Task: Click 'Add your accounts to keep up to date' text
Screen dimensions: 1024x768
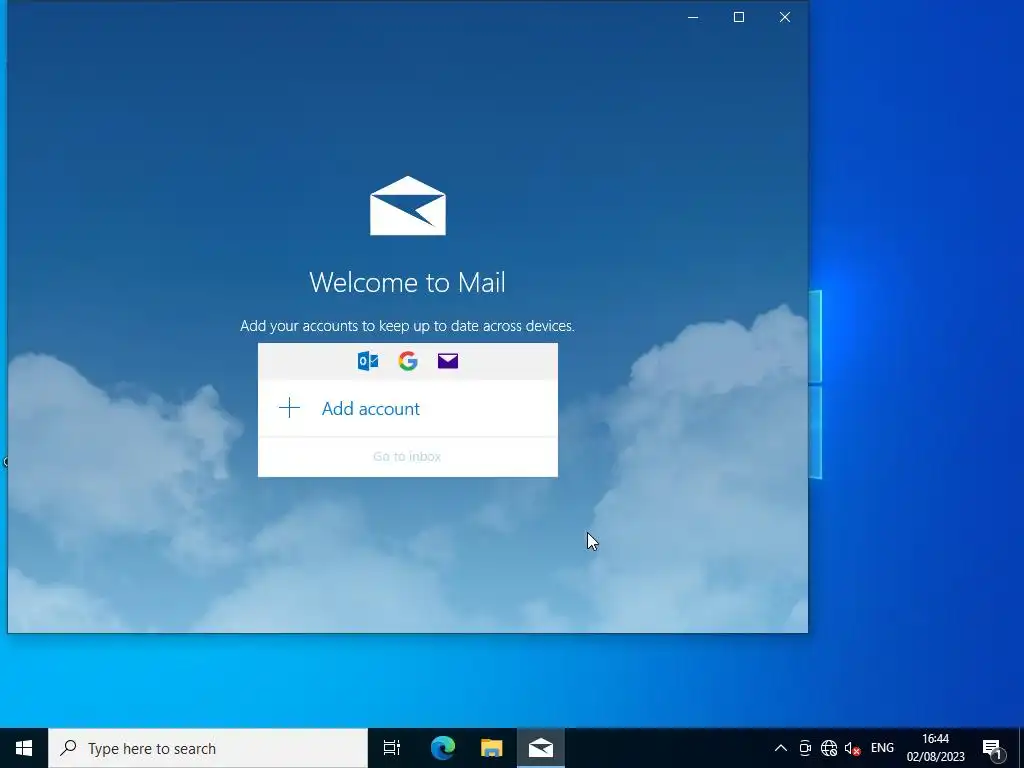Action: pyautogui.click(x=408, y=325)
